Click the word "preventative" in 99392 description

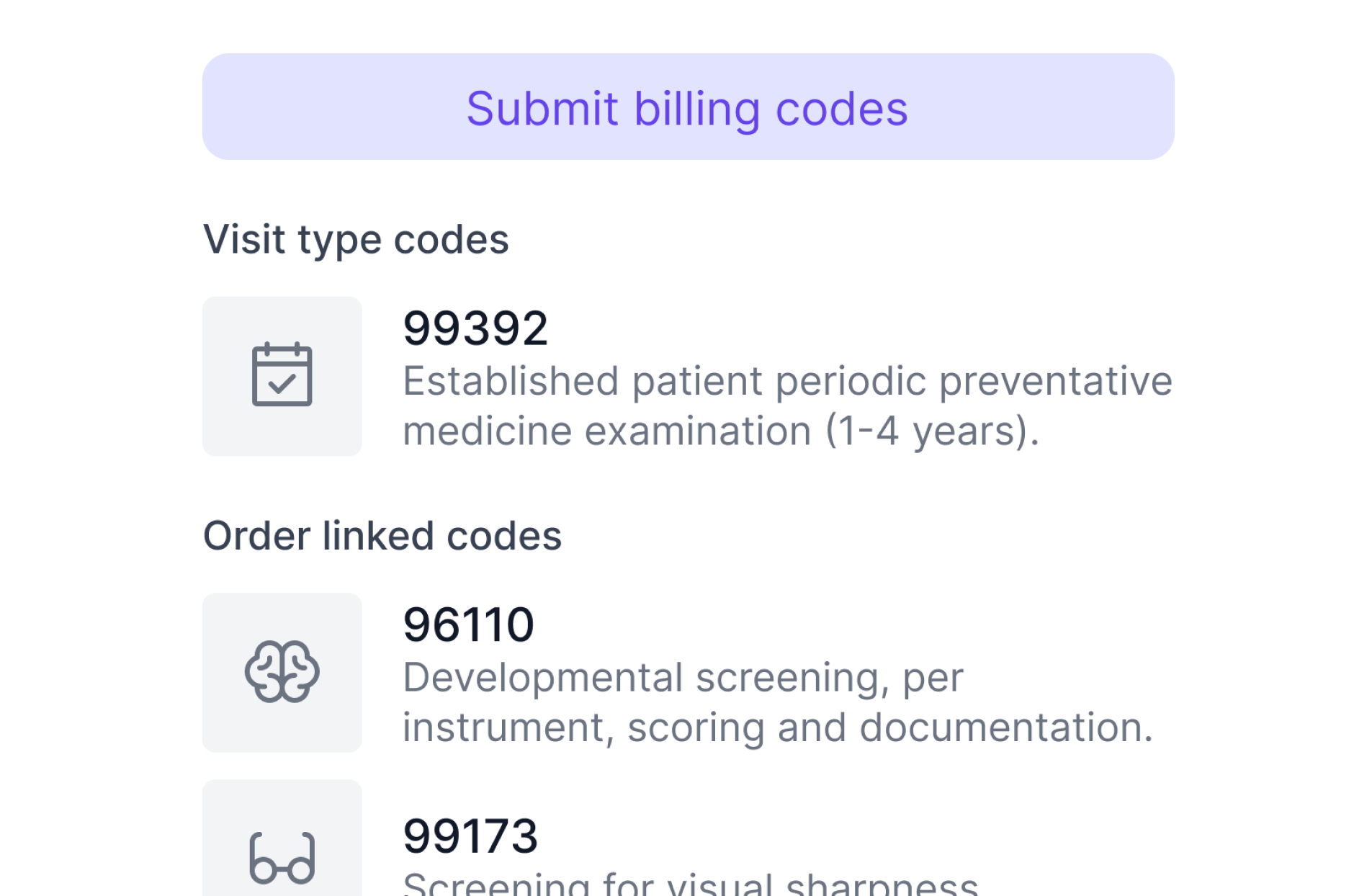tap(1055, 381)
